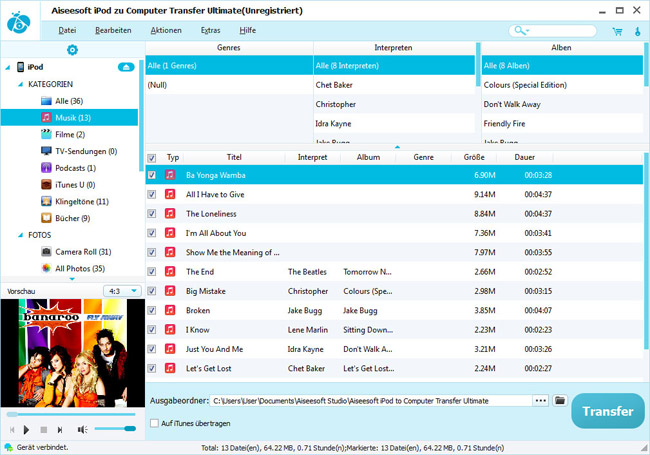The image size is (650, 455).
Task: Click music icon of The Loneliness row
Action: [170, 213]
